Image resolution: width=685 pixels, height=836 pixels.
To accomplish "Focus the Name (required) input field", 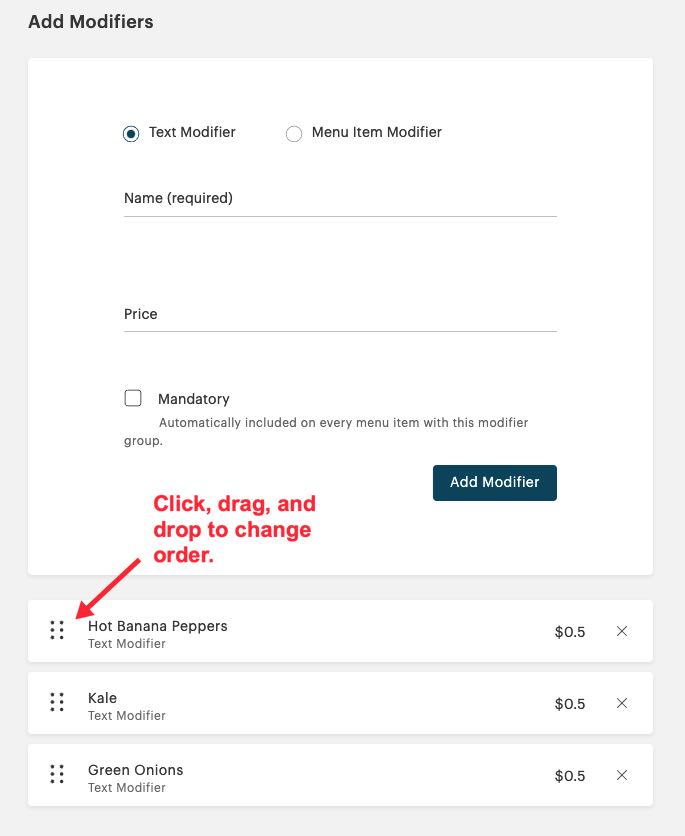I will pyautogui.click(x=340, y=199).
